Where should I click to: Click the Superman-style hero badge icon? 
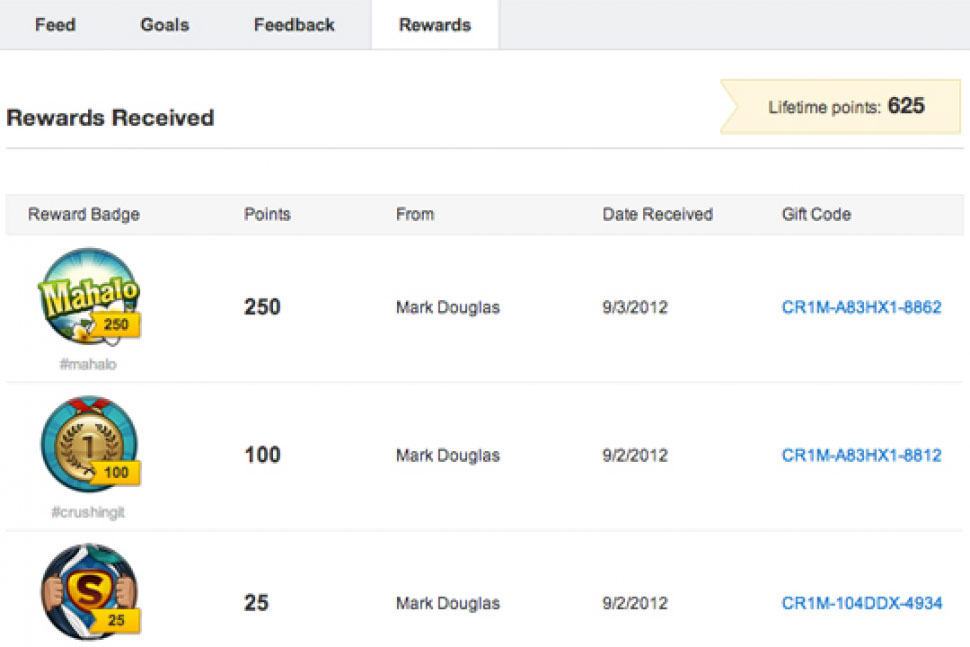click(x=89, y=592)
